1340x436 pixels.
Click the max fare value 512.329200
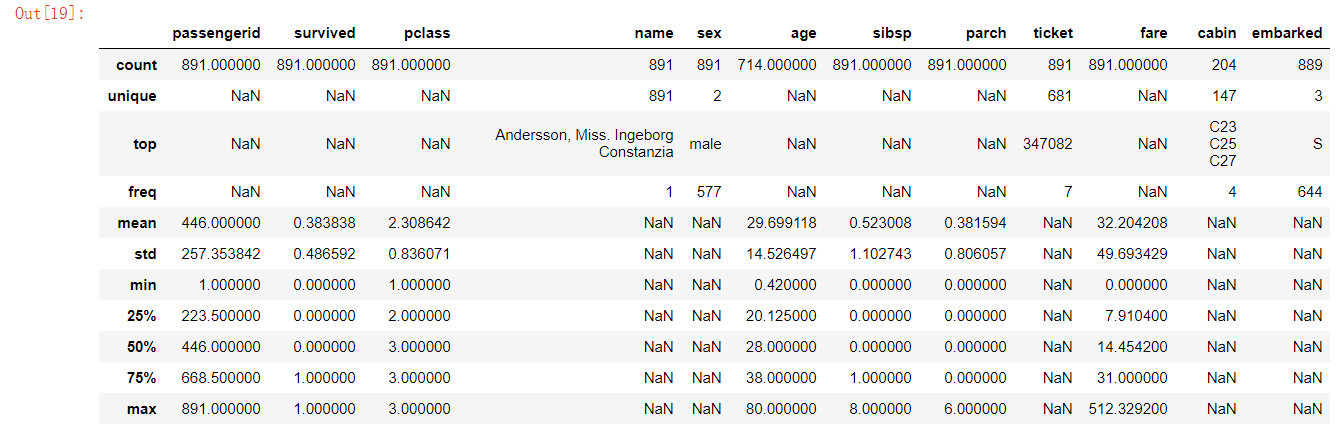point(1127,409)
